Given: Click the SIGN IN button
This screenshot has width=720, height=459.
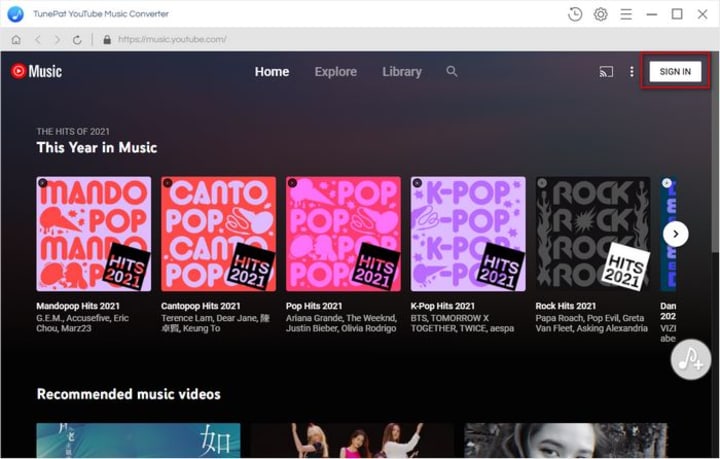Looking at the screenshot, I should tap(675, 72).
